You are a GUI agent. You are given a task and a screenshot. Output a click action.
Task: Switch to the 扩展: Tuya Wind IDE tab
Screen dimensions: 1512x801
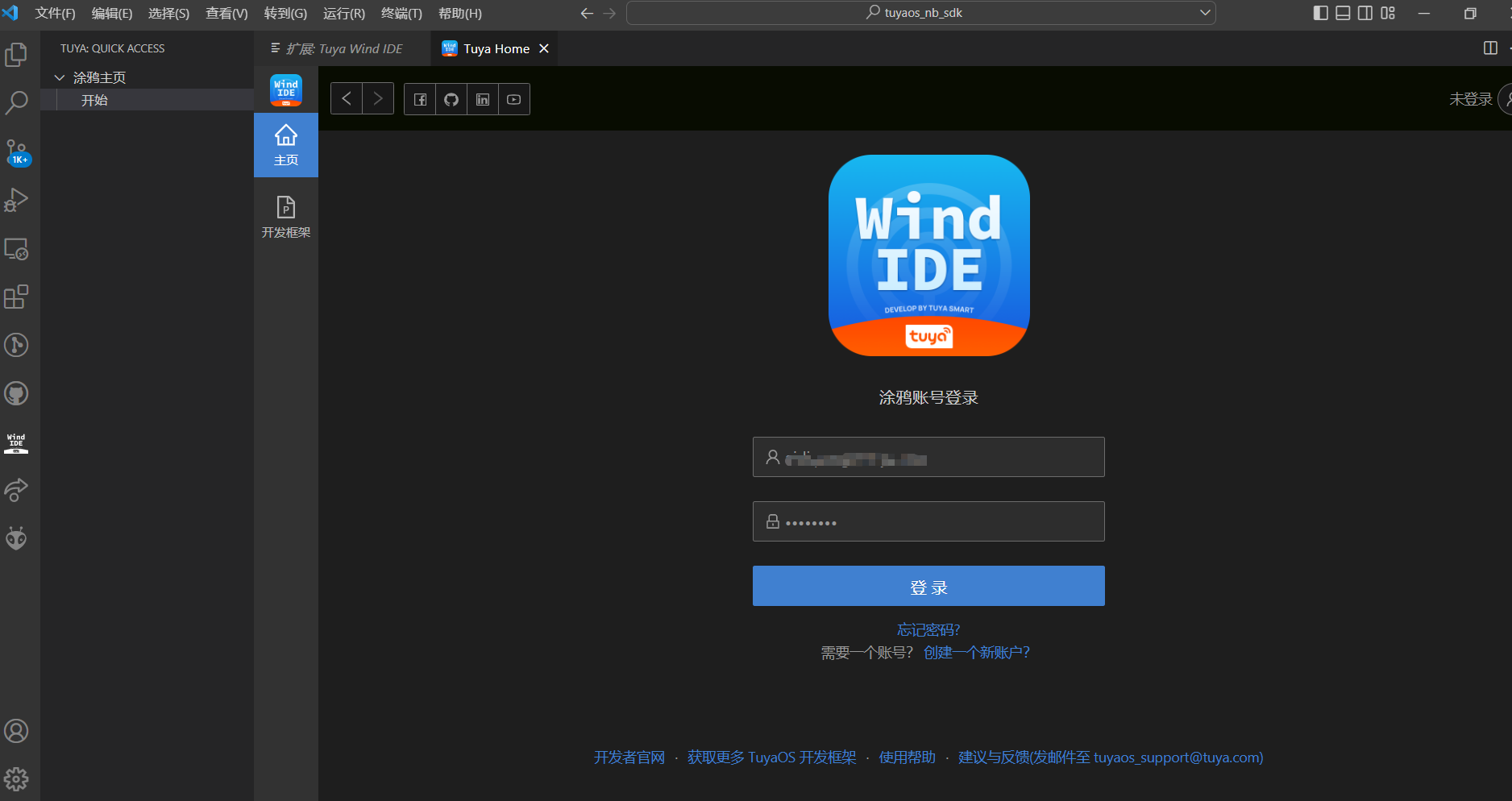click(x=343, y=49)
